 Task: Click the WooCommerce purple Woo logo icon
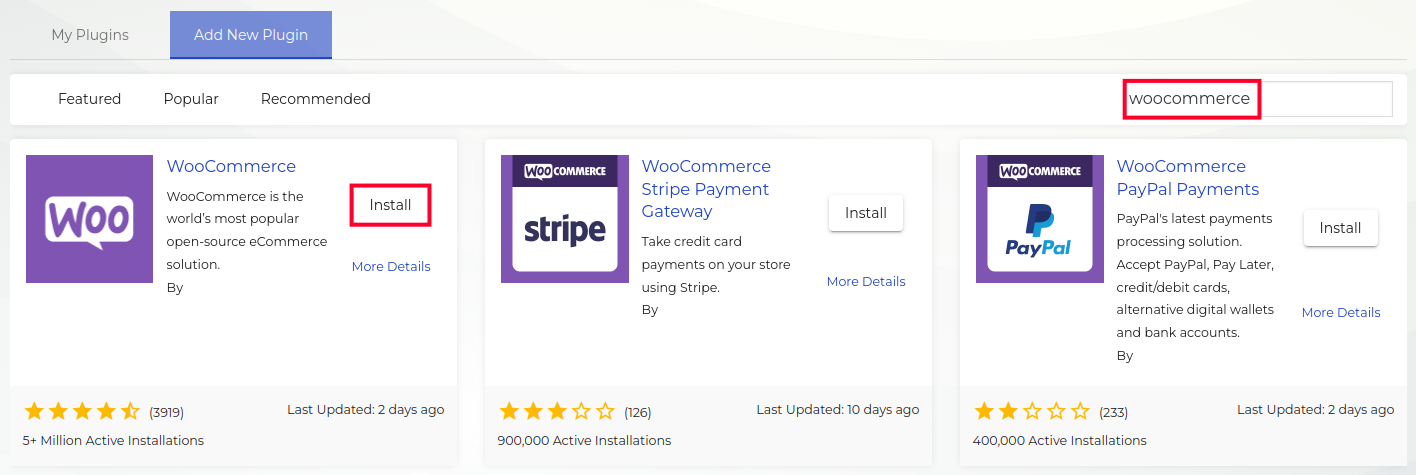89,219
